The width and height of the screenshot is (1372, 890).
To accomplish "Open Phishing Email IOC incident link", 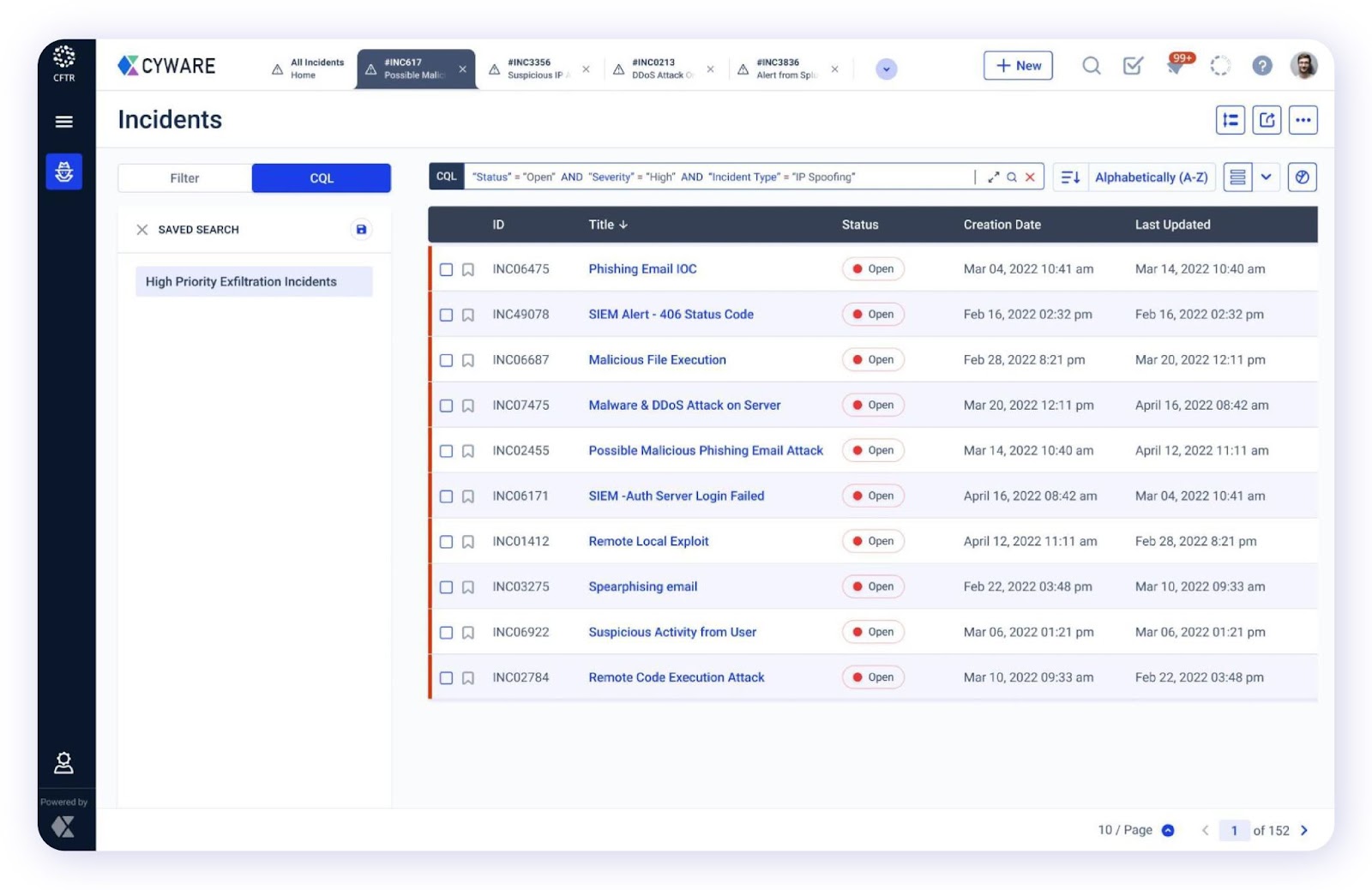I will [642, 269].
